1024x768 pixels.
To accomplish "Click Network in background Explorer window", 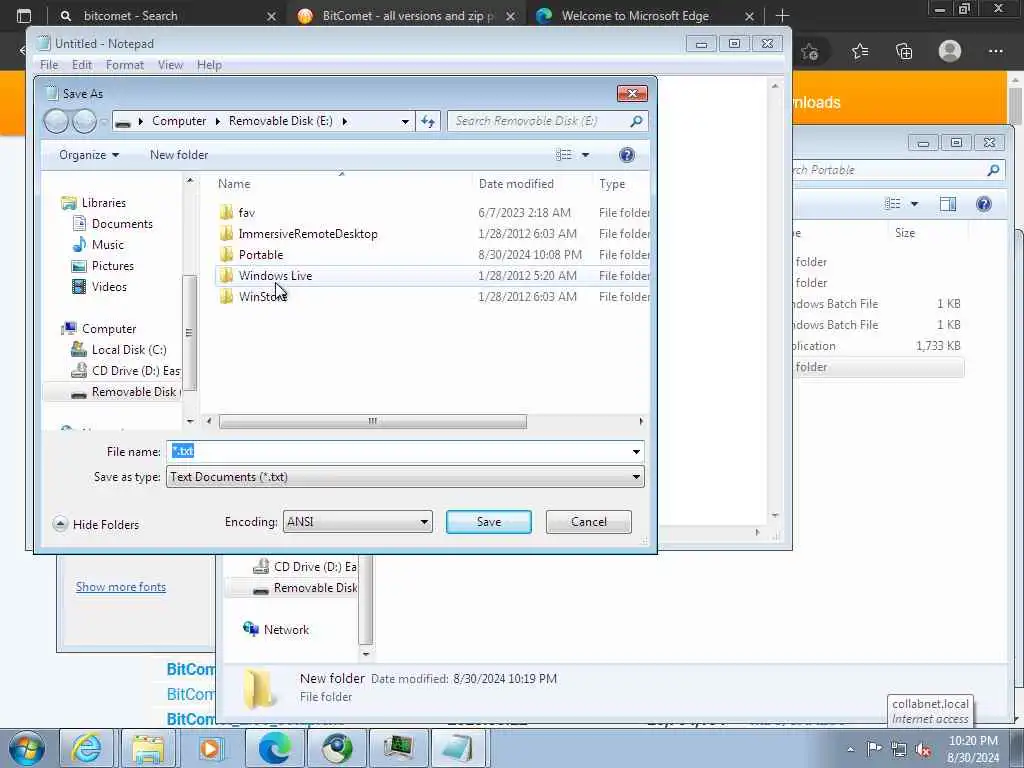I will pyautogui.click(x=286, y=630).
